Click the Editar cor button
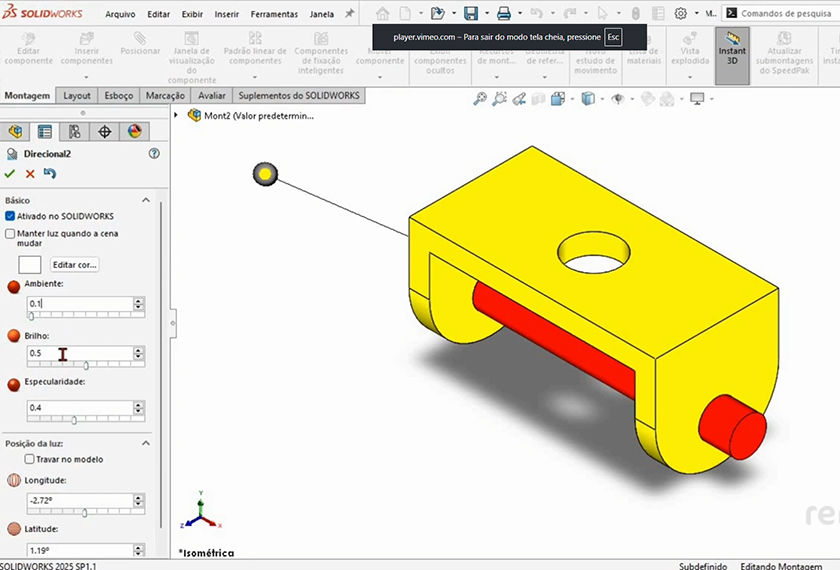The image size is (840, 570). click(x=75, y=265)
